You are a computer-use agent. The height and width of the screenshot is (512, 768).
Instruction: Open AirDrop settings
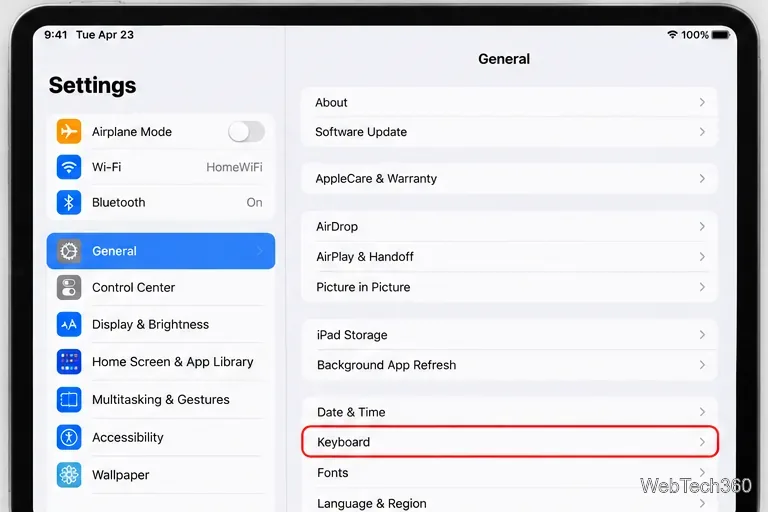[x=509, y=226]
